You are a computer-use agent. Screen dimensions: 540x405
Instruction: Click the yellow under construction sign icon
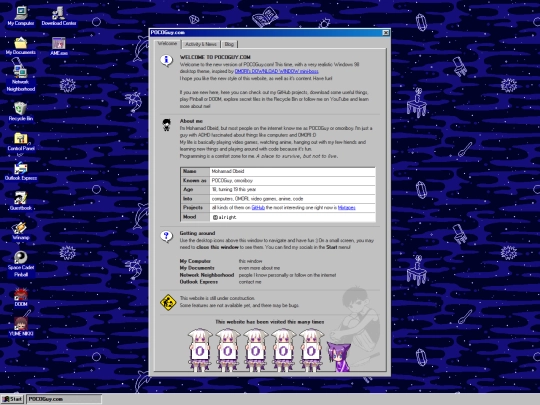tap(168, 302)
